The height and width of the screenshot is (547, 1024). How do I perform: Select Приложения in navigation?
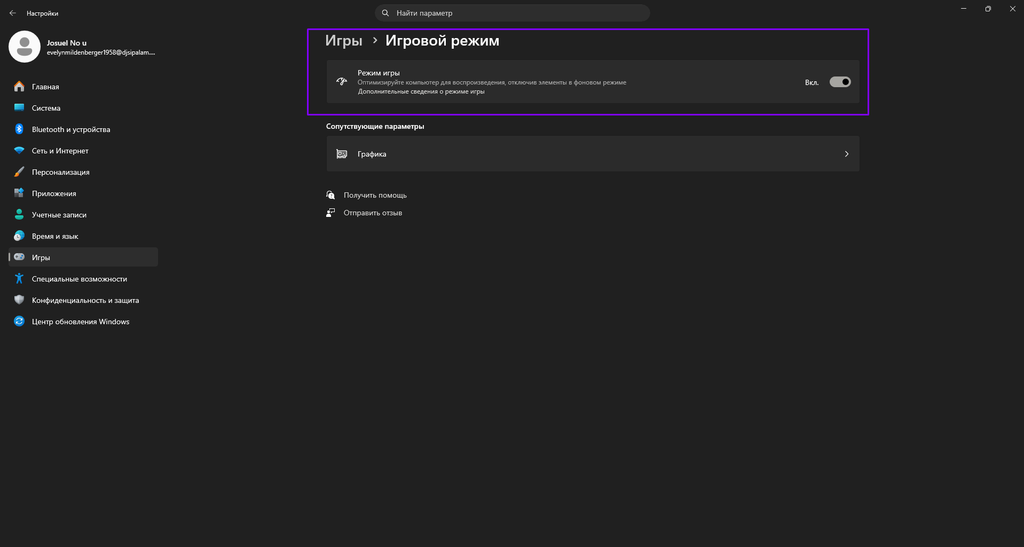coord(83,193)
